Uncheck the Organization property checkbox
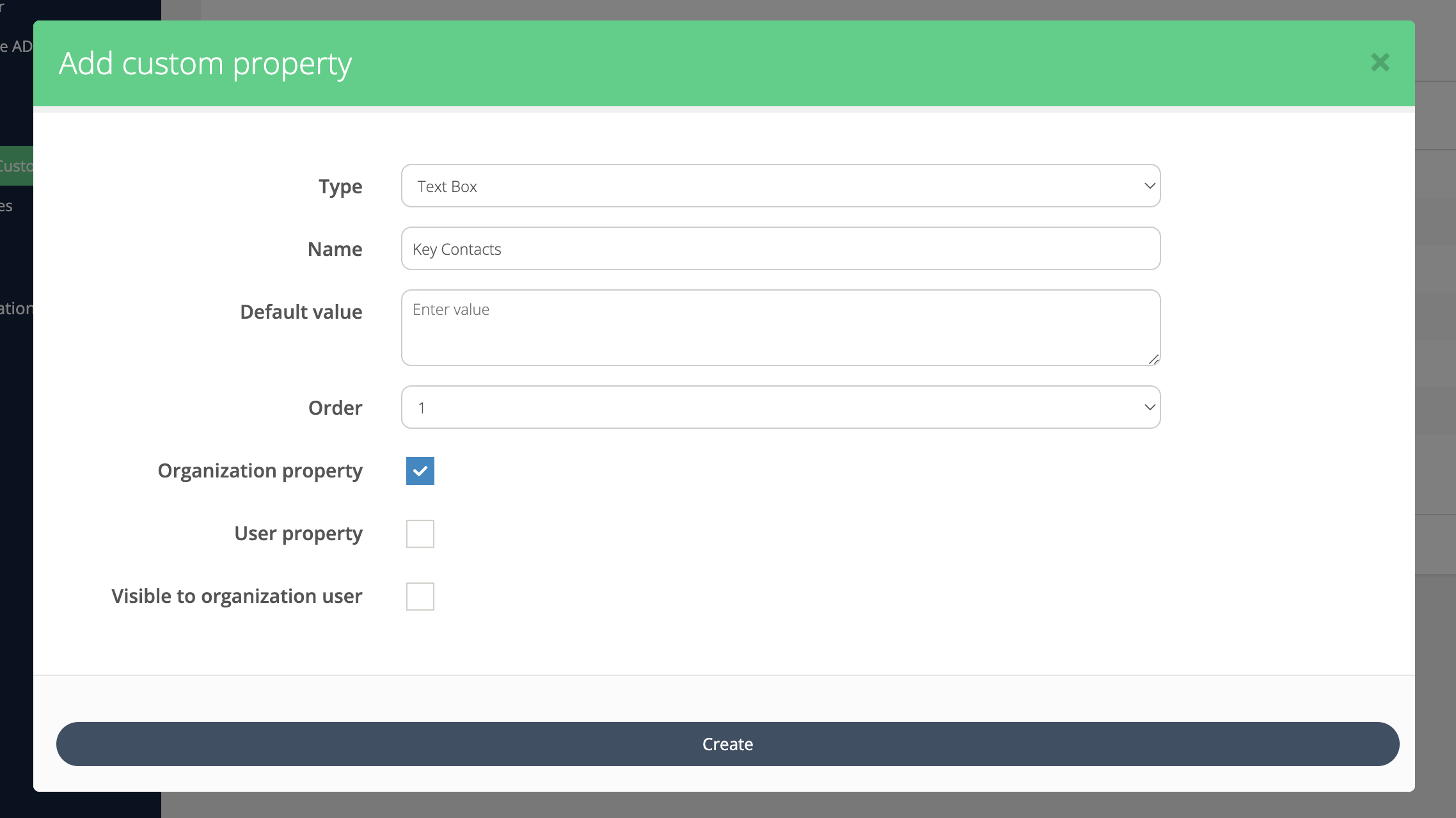Image resolution: width=1456 pixels, height=818 pixels. click(420, 471)
